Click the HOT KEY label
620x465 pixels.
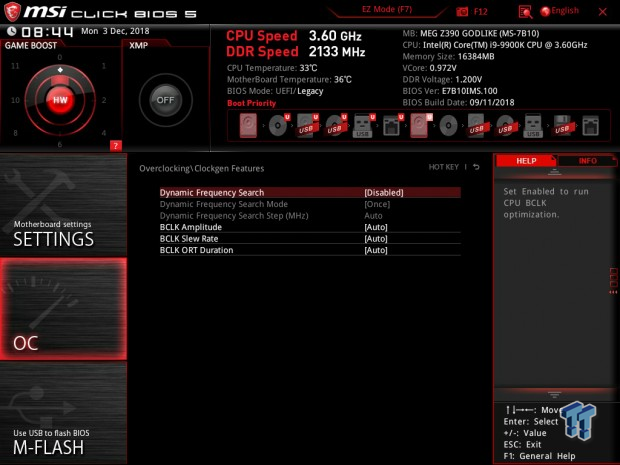443,167
